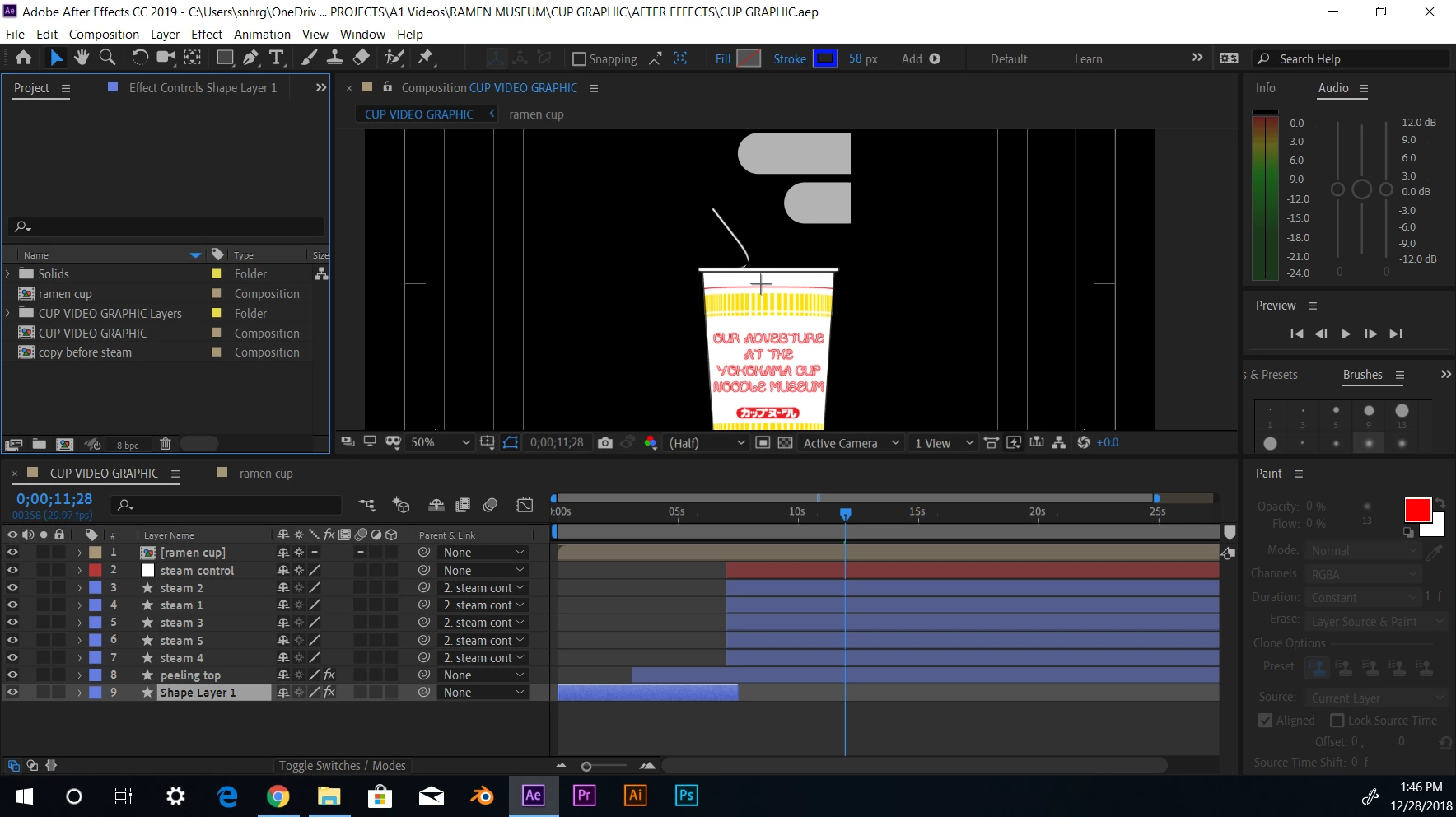Toggle Lock Source Time checkbox
This screenshot has width=1456, height=817.
(1337, 721)
